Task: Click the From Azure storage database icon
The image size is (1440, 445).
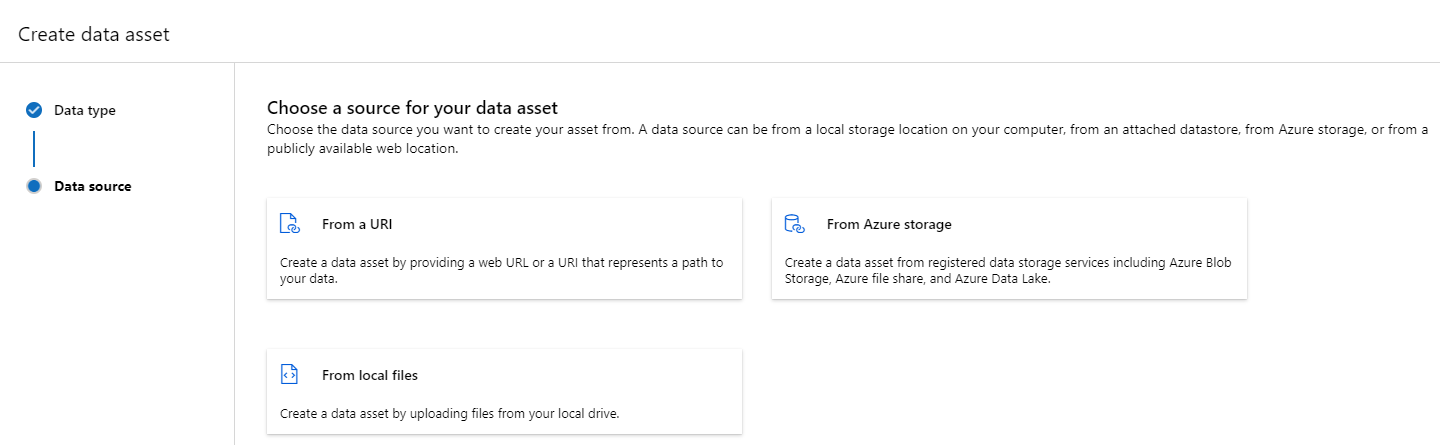Action: (x=795, y=224)
